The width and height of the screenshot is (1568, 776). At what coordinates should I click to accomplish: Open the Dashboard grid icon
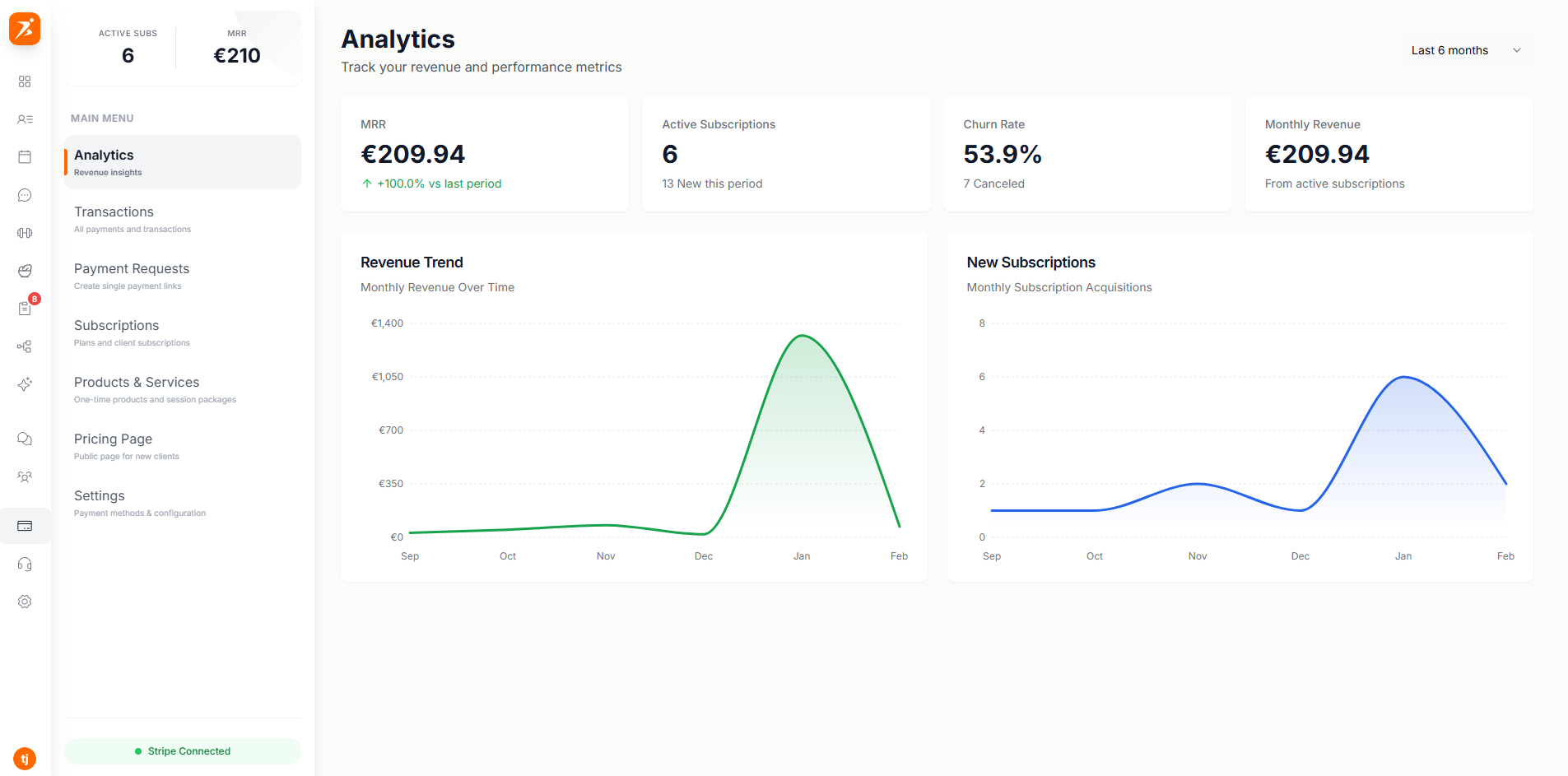[x=25, y=81]
